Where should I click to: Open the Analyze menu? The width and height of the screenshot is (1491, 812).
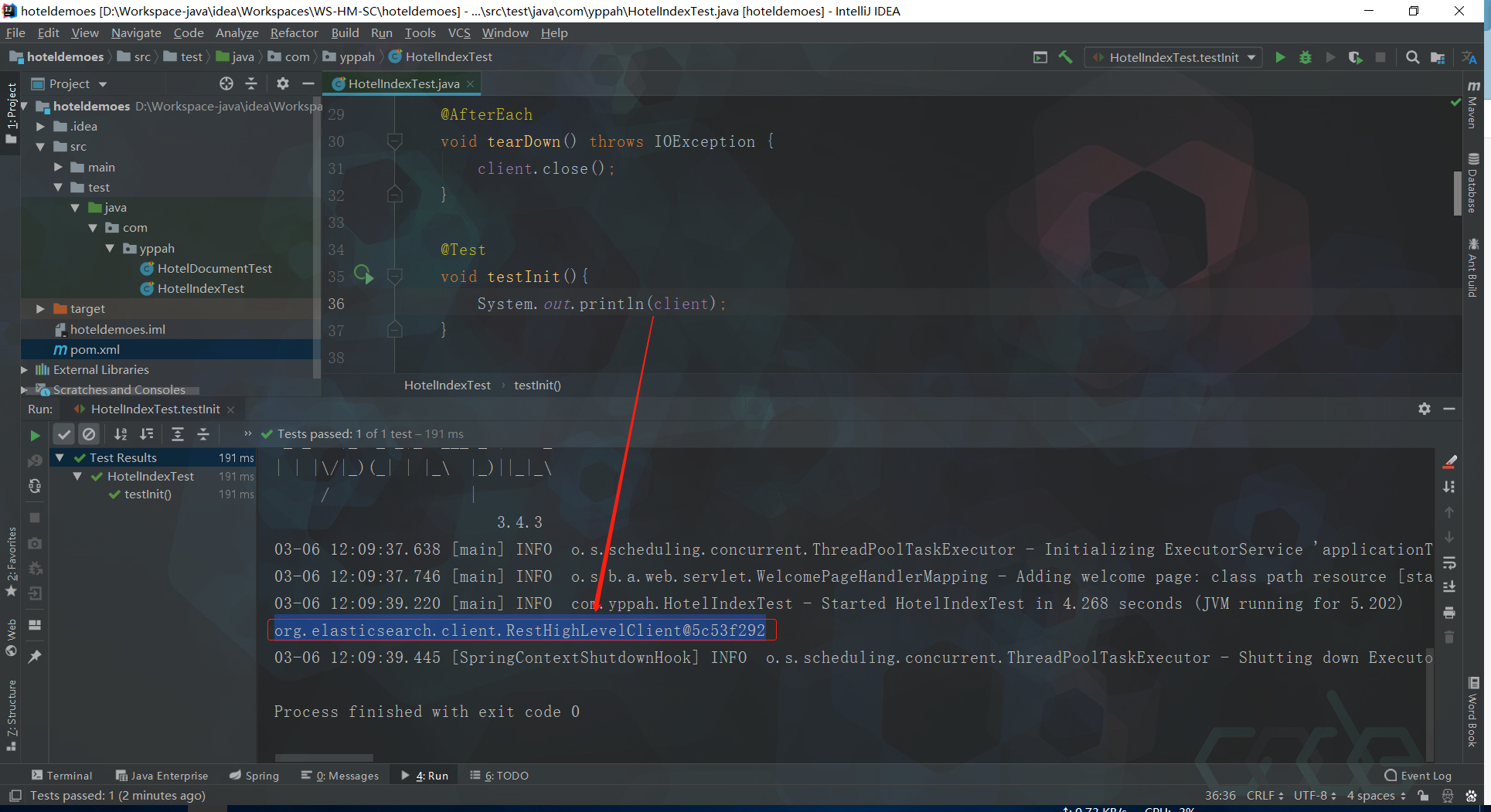[x=237, y=32]
